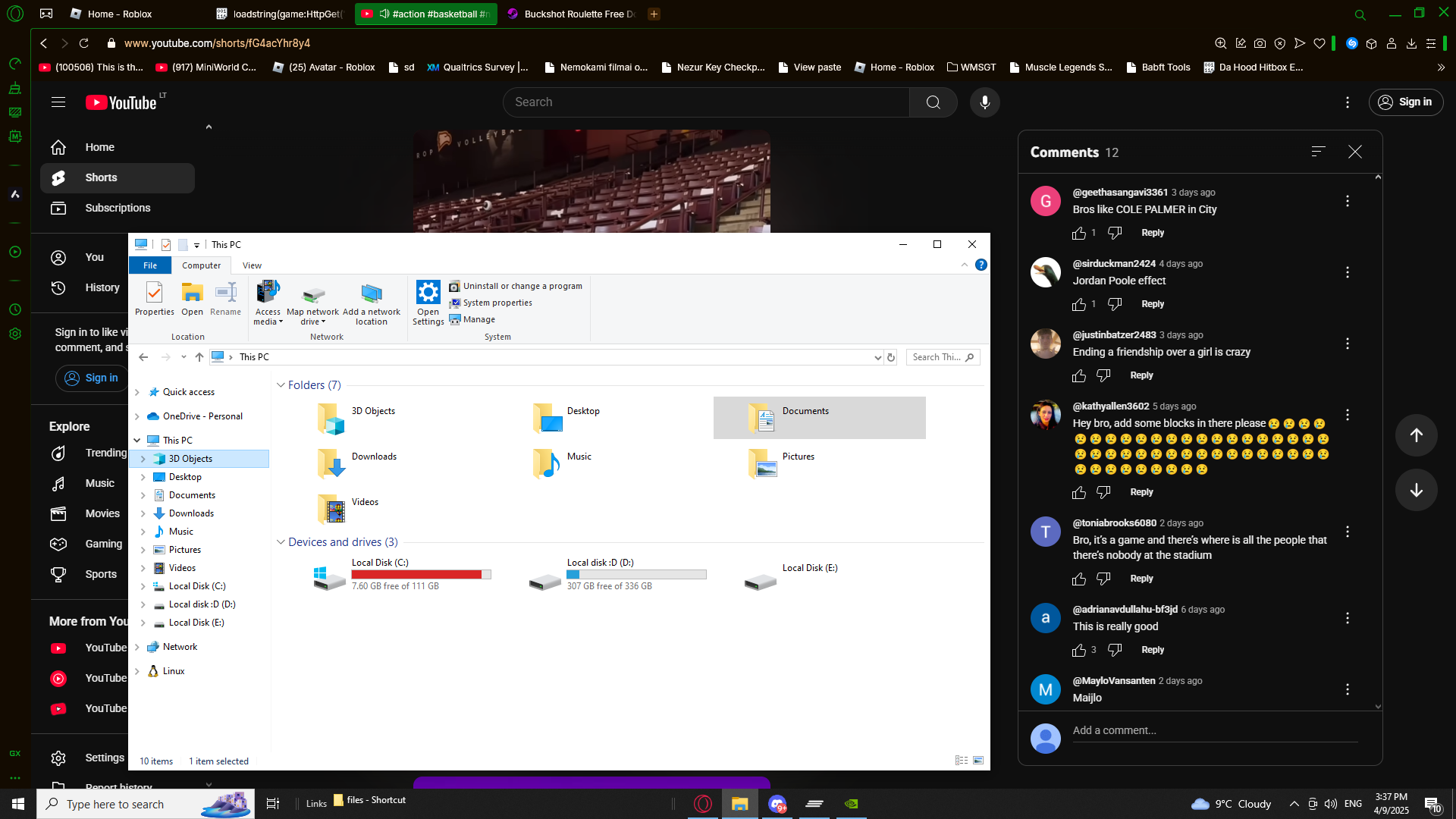
Task: Click Access media in the ribbon
Action: coord(268,303)
